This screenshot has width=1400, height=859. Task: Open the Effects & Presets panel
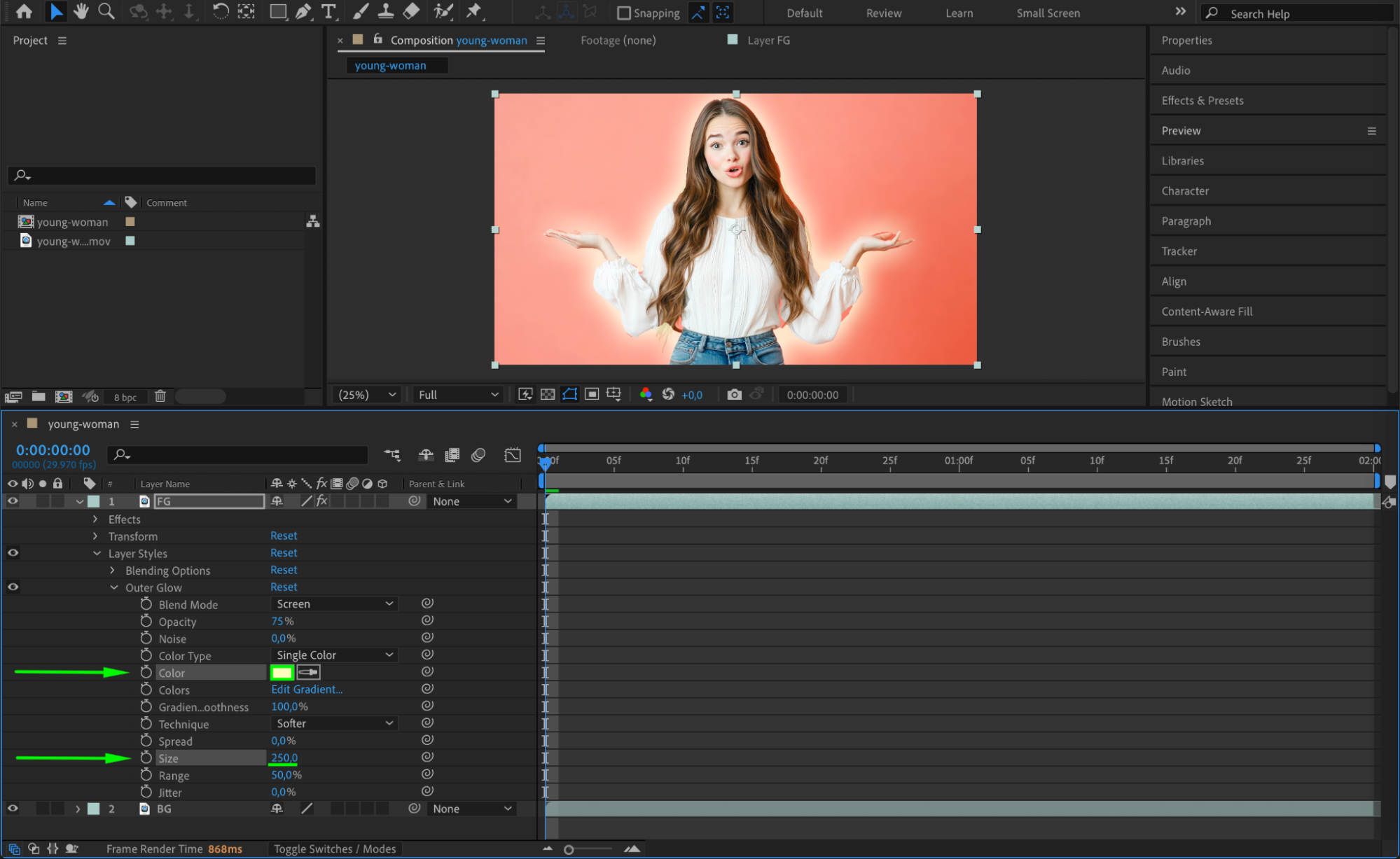(1202, 100)
